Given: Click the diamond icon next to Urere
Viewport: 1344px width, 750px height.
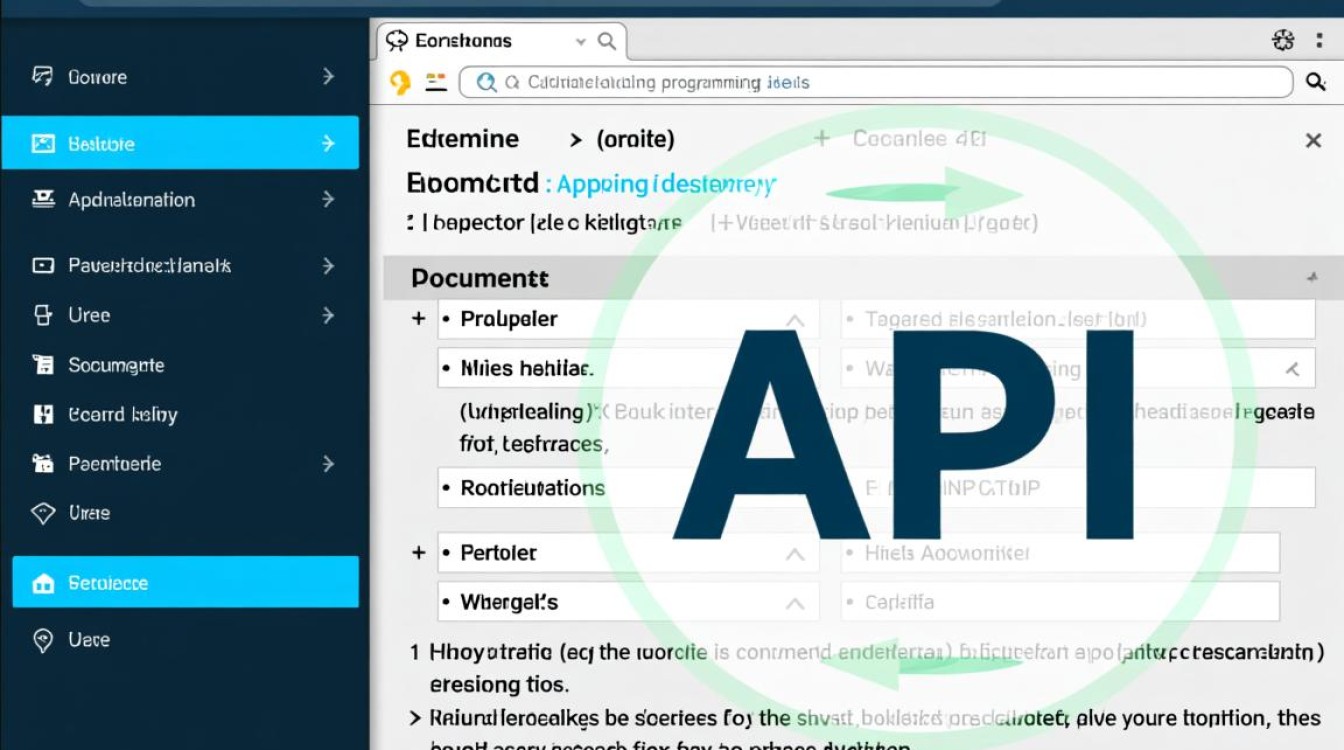Looking at the screenshot, I should pos(43,513).
